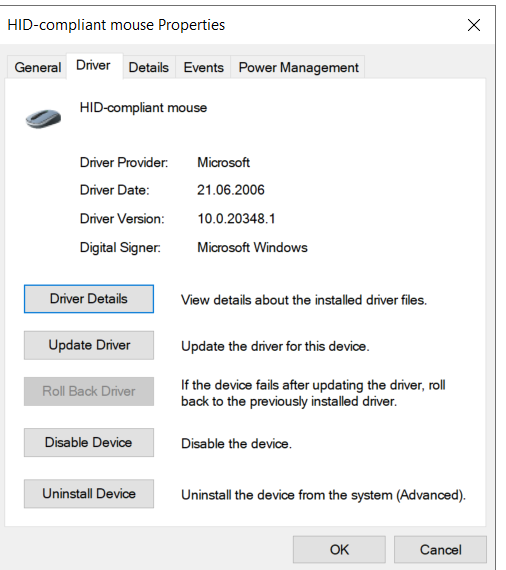This screenshot has height=570, width=506.
Task: Click the Driver Details button
Action: click(89, 299)
